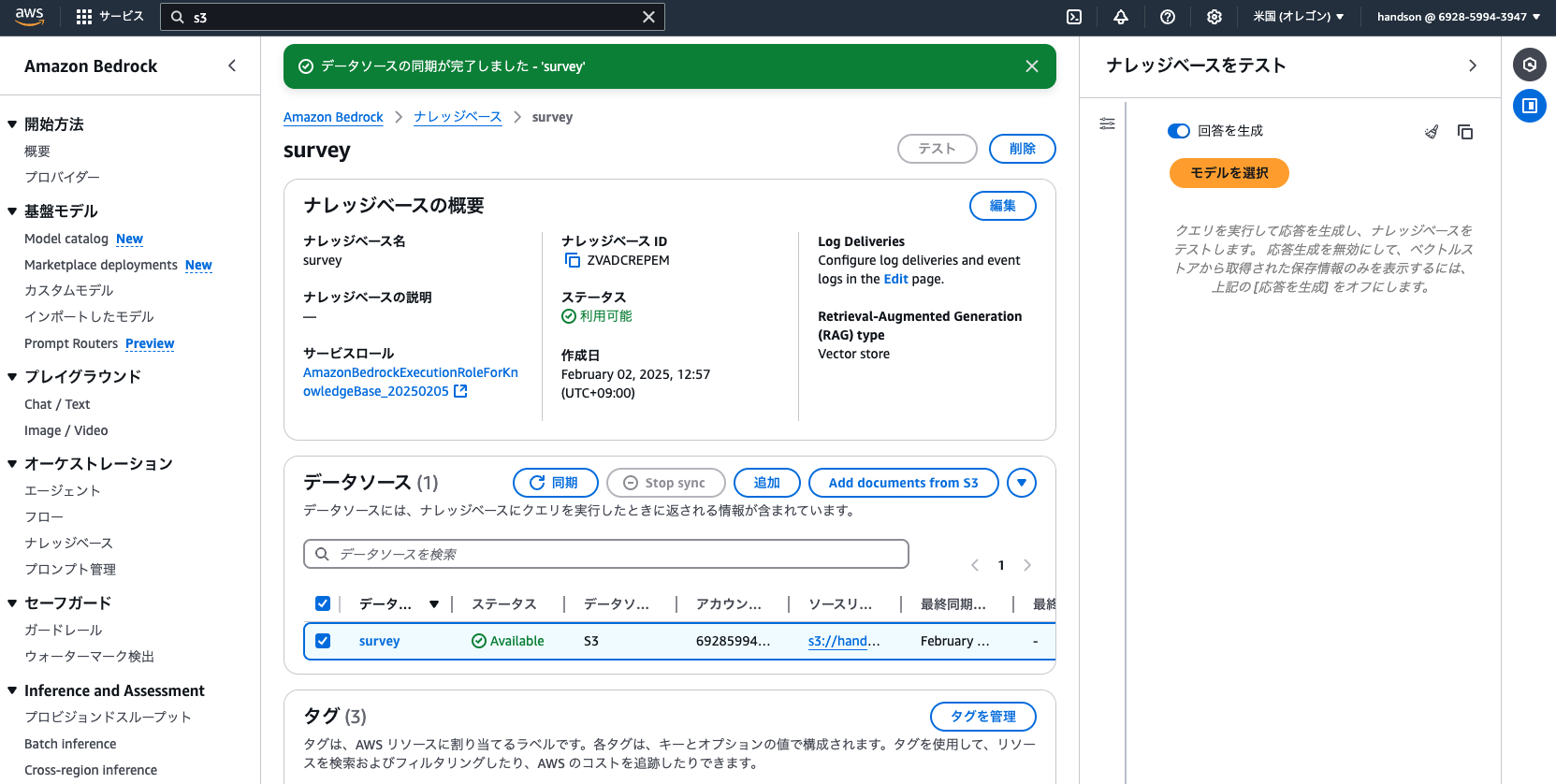Collapse the セーフガード section
This screenshot has height=784, width=1556.
12,603
